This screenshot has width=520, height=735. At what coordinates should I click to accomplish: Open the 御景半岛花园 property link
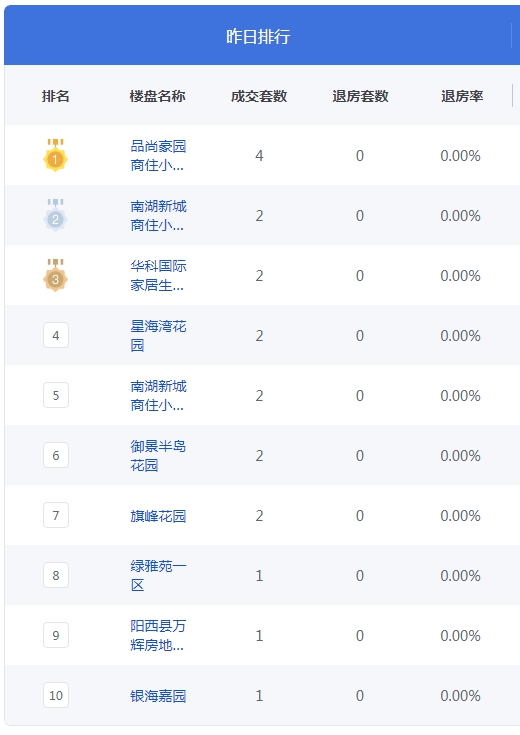[158, 456]
